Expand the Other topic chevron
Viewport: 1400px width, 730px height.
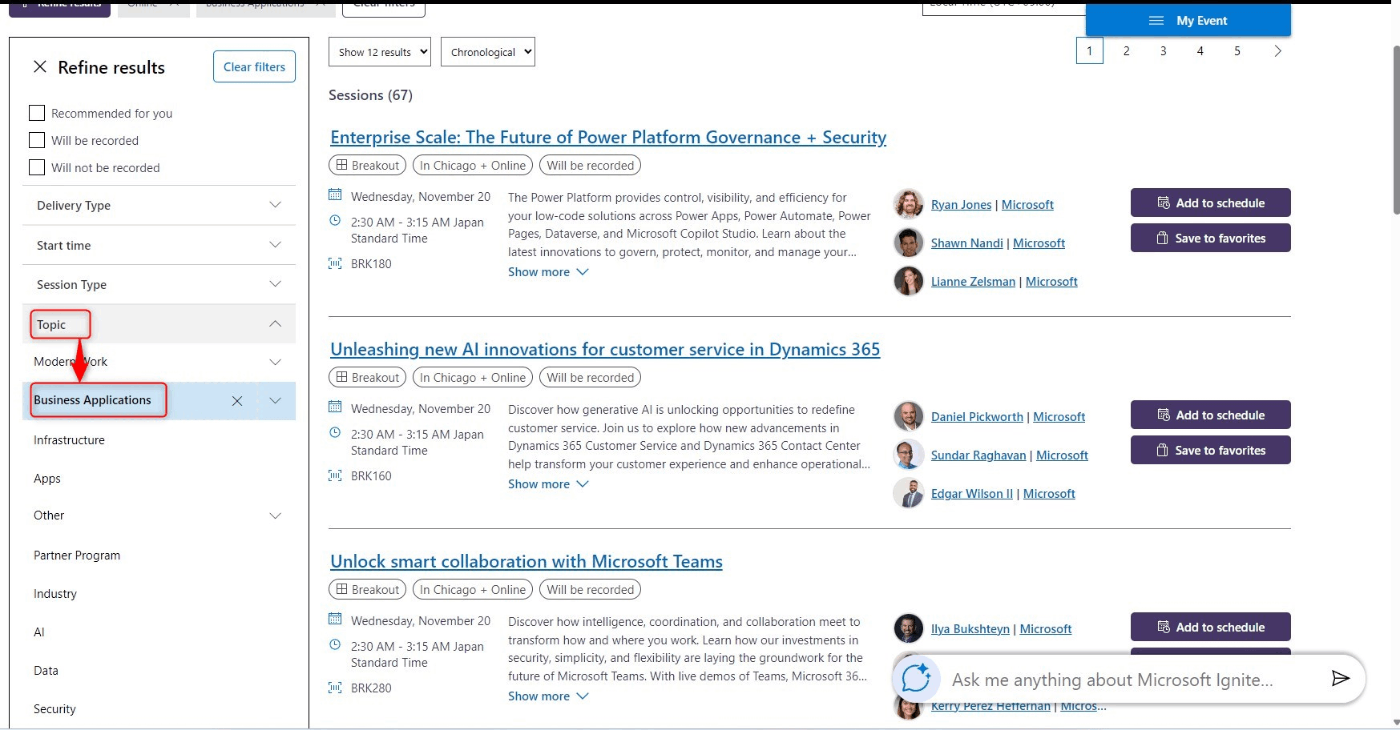[276, 516]
